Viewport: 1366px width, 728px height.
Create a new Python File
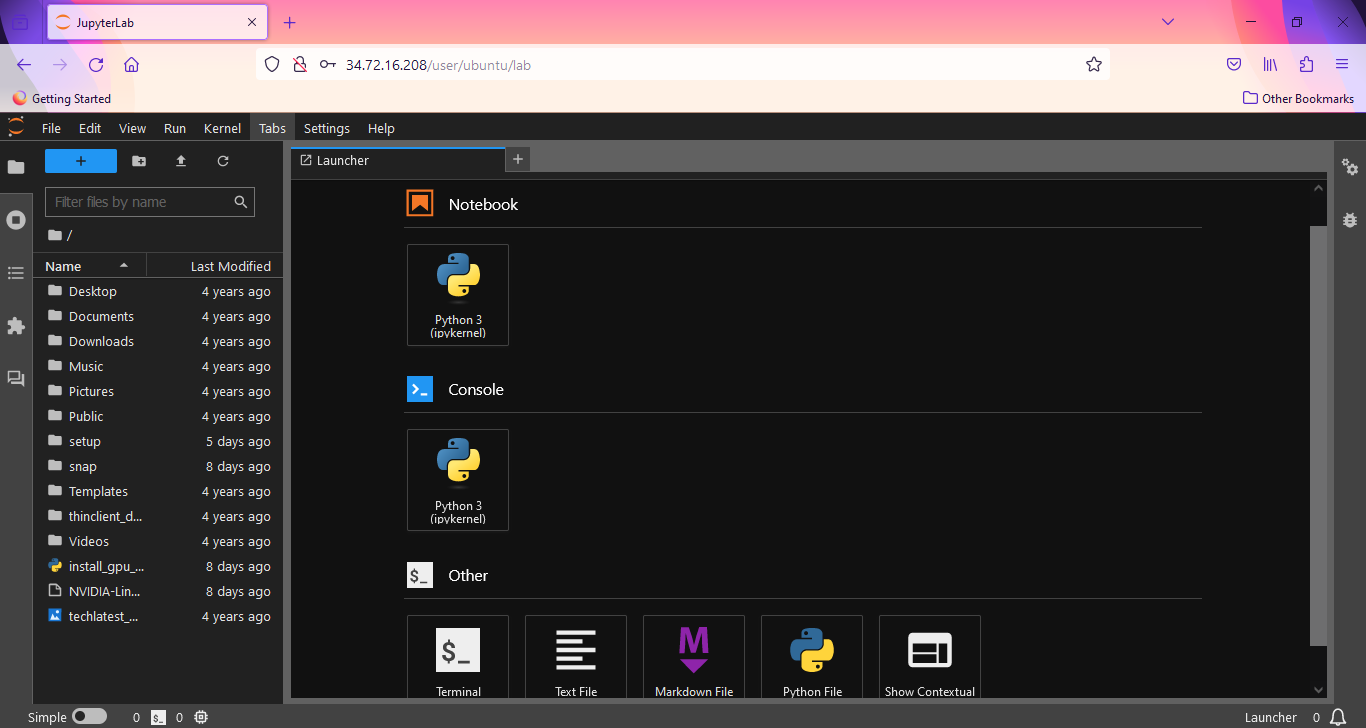tap(812, 657)
